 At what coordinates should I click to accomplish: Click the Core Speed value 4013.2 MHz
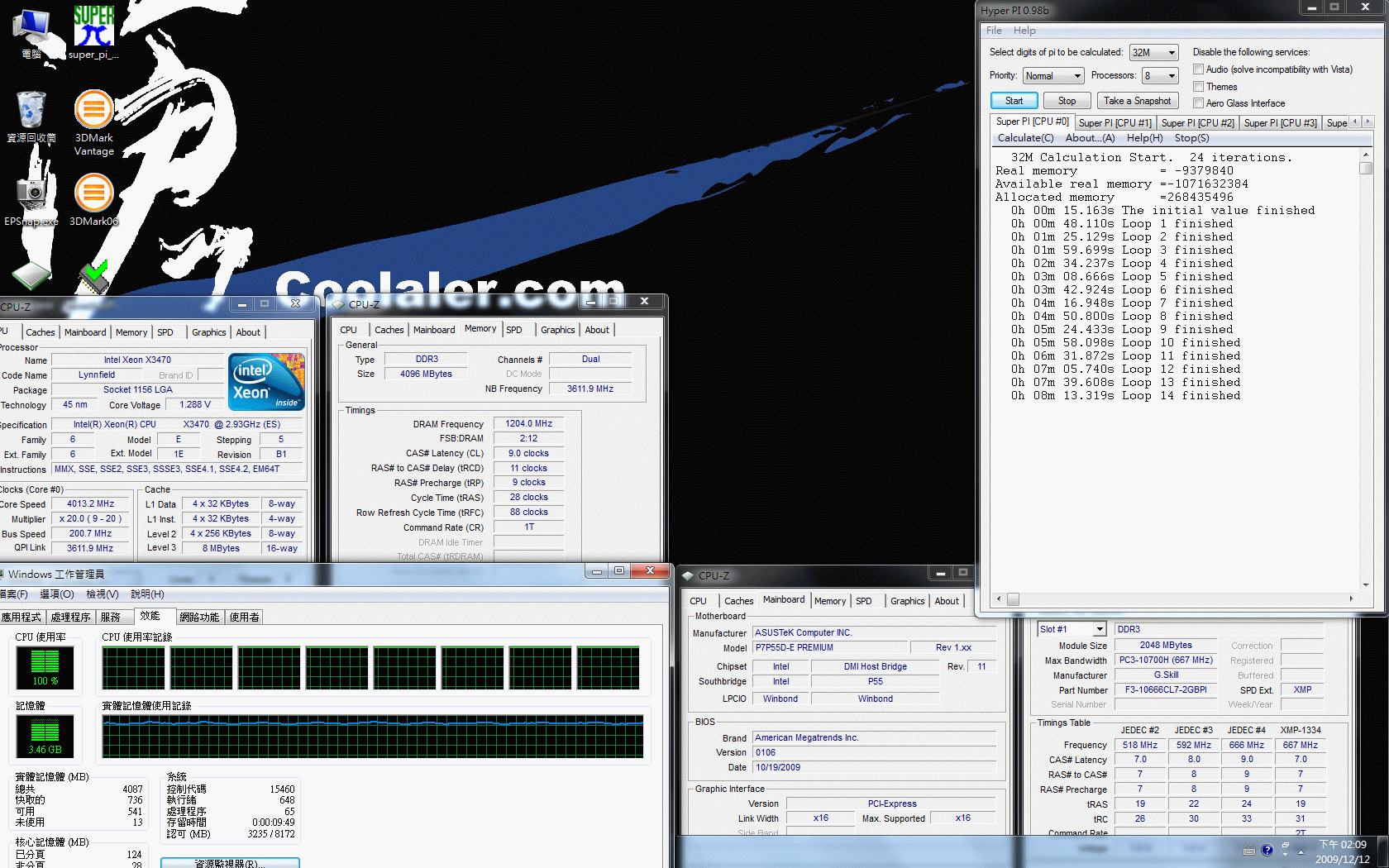91,503
